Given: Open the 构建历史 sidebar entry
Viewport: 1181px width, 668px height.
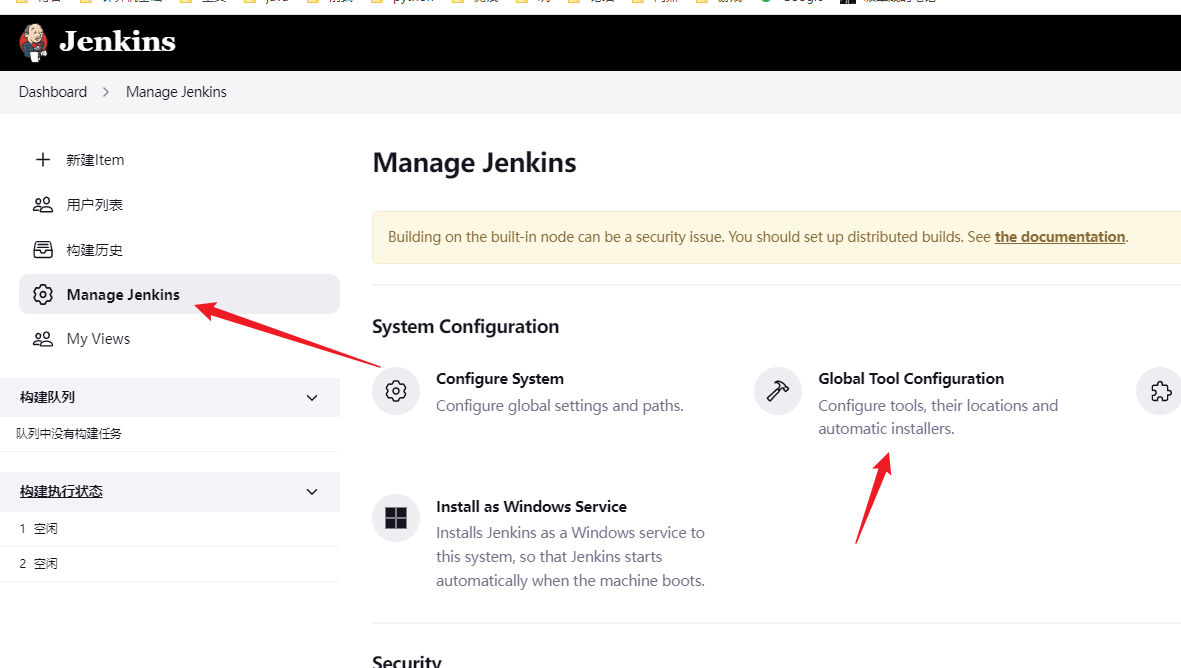Looking at the screenshot, I should [x=94, y=250].
